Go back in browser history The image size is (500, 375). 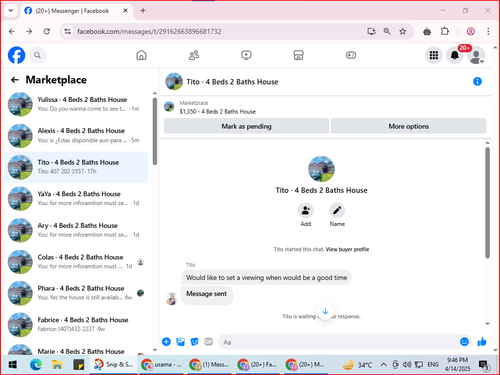[12, 31]
